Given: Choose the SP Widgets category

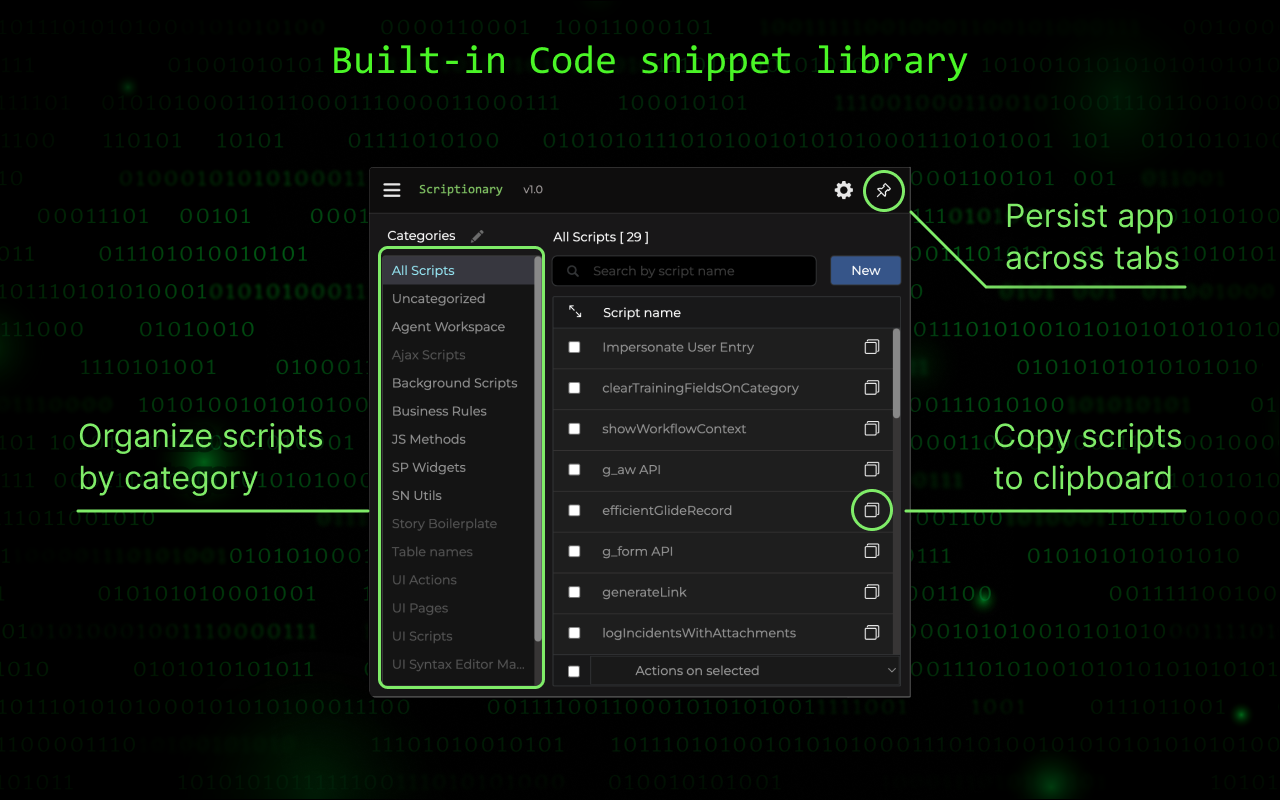Looking at the screenshot, I should [459, 467].
